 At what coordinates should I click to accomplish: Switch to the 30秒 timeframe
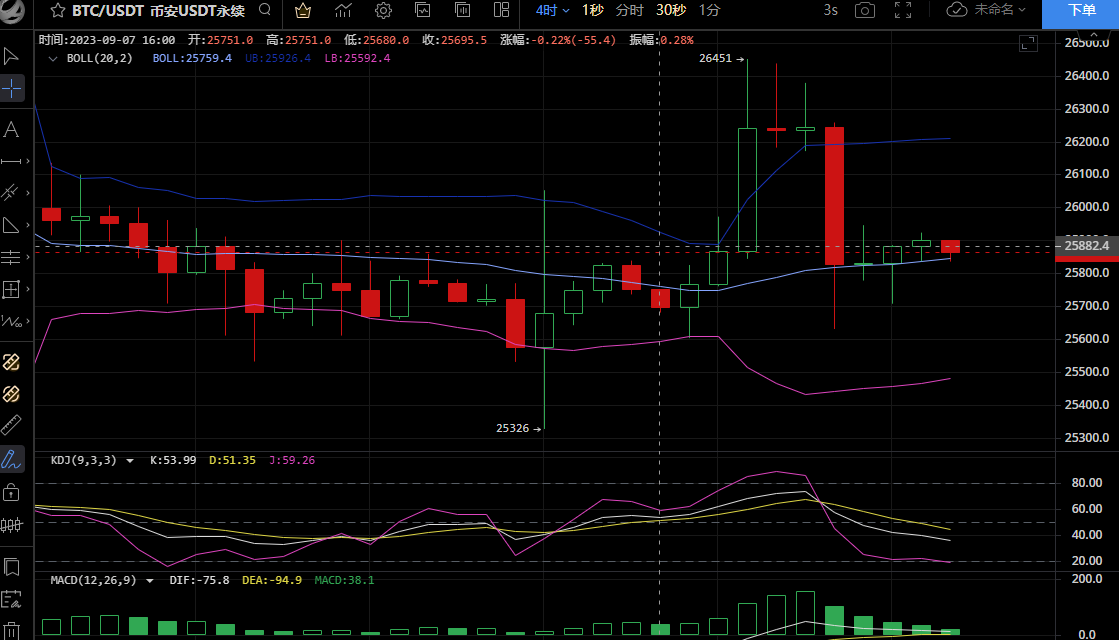click(670, 10)
